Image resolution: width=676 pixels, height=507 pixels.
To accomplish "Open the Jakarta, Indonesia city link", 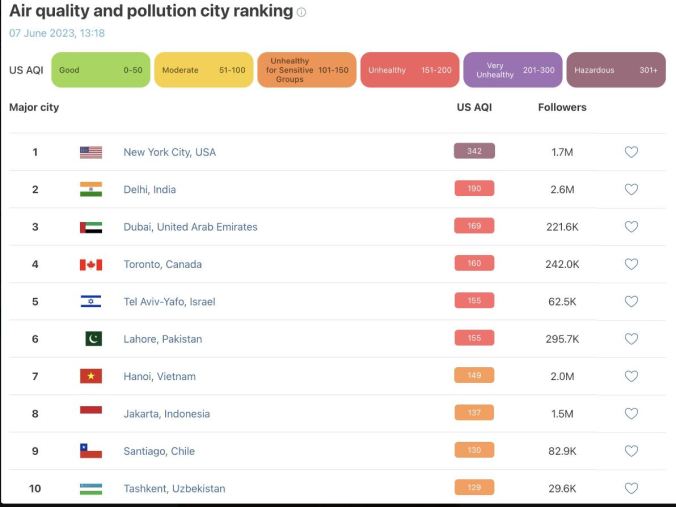I will click(x=167, y=414).
